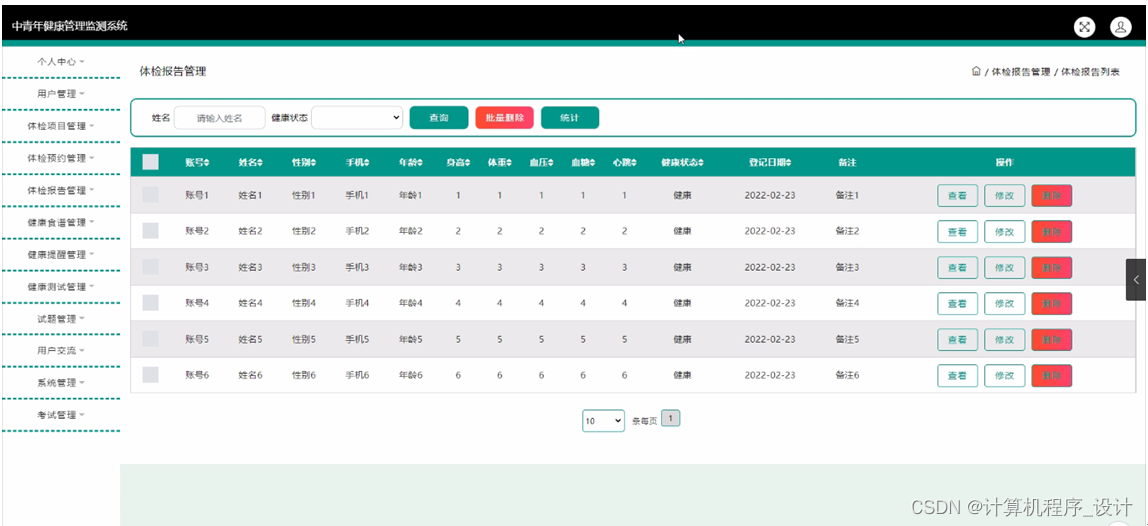Screen dimensions: 1148x526
Task: Open the user profile icon in header
Action: coord(1121,27)
